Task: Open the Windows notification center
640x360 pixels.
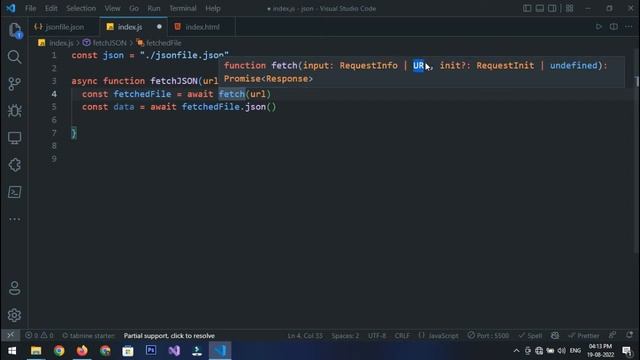Action: click(x=627, y=351)
